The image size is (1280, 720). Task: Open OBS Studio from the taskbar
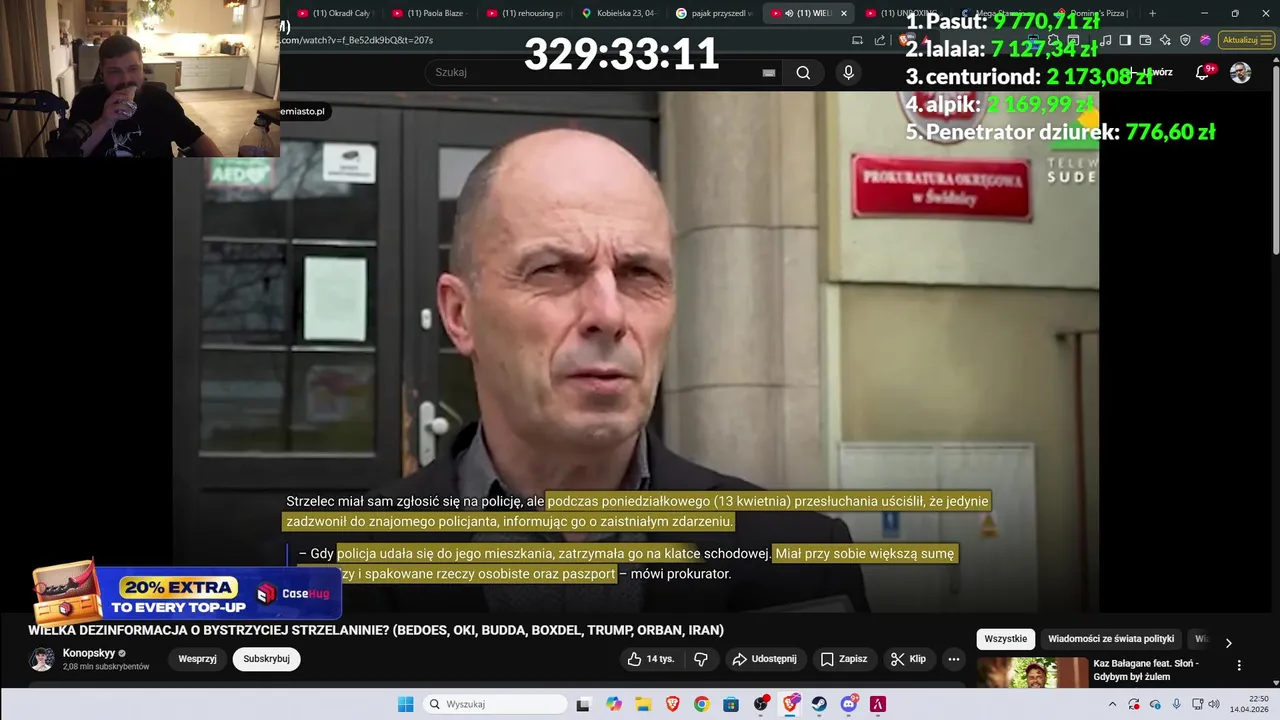pyautogui.click(x=760, y=704)
